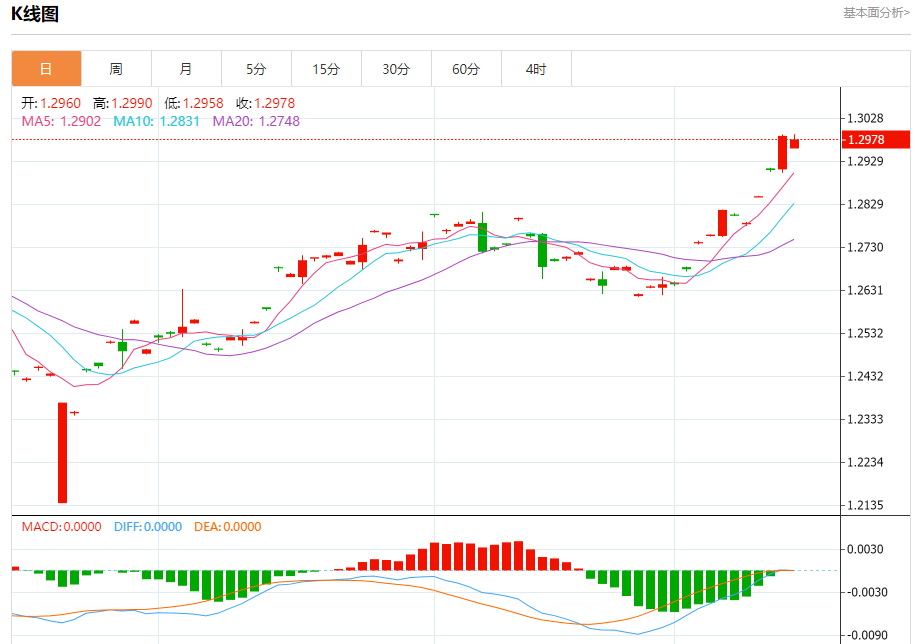The width and height of the screenshot is (918, 644).
Task: Click the 1.2135 price axis label
Action: (x=865, y=505)
